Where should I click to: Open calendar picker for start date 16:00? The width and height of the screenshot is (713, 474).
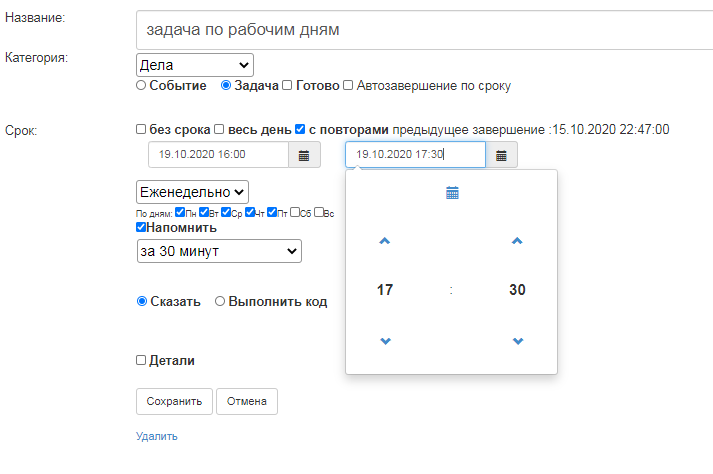304,155
